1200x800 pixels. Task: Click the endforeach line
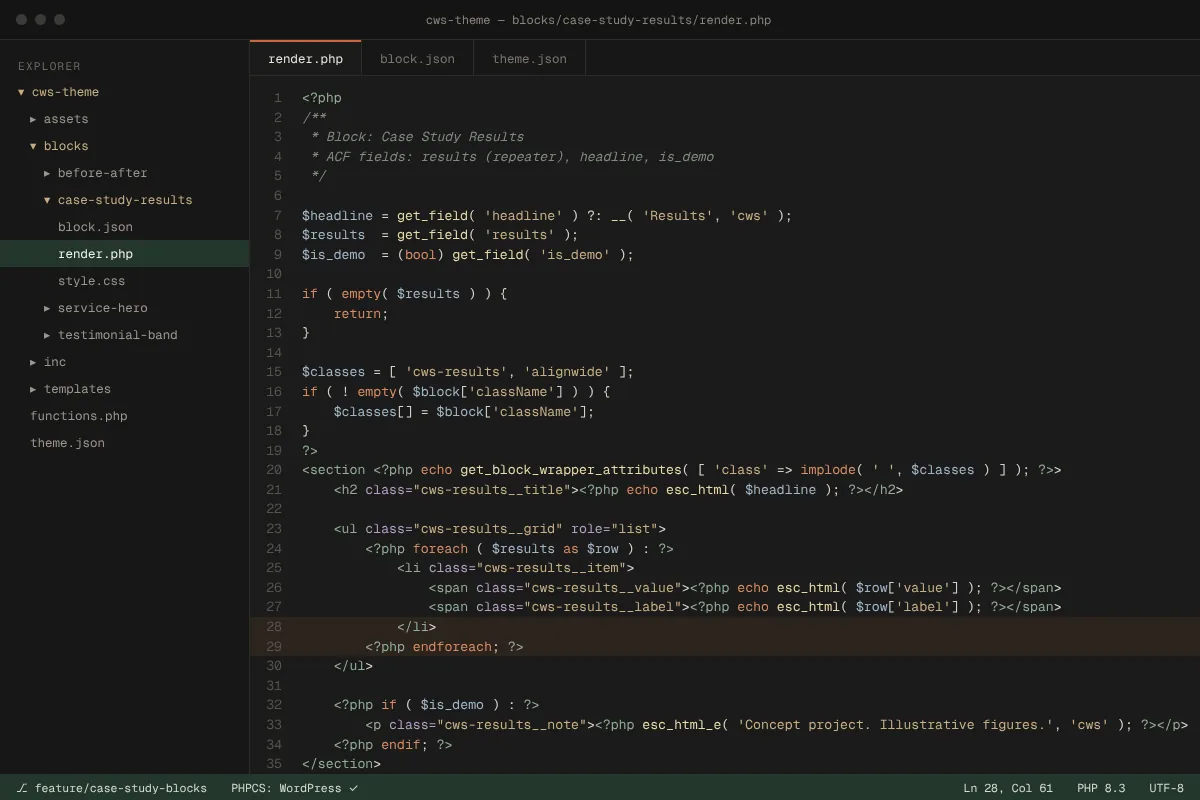[444, 647]
